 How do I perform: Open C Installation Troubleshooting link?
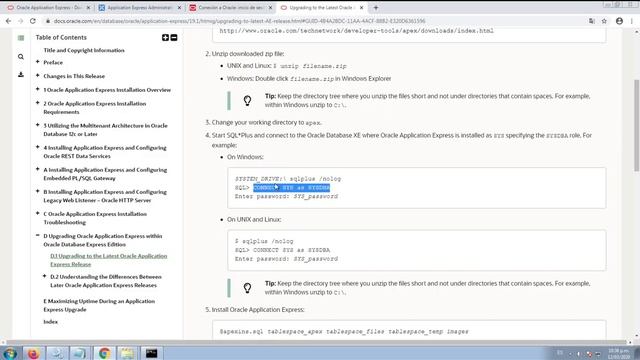[x=95, y=218]
